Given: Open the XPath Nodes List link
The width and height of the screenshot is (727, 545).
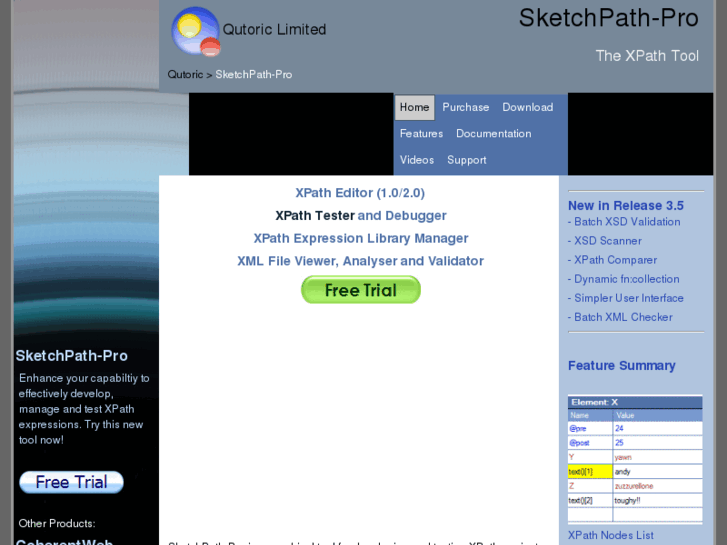Looking at the screenshot, I should (x=611, y=535).
